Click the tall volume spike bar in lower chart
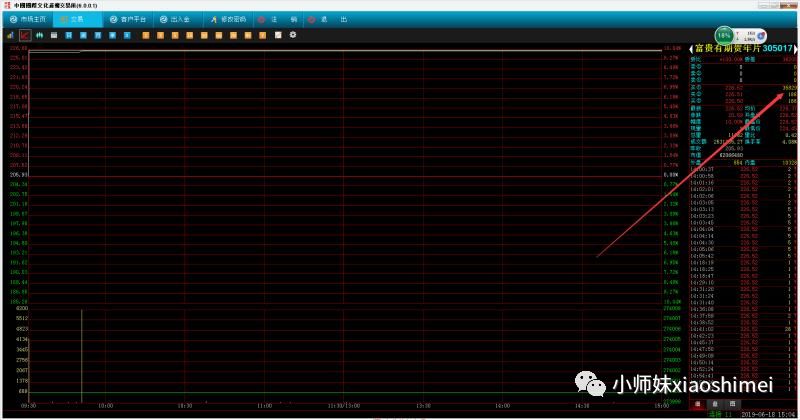Screen dimensions: 800x420 (x=82, y=356)
